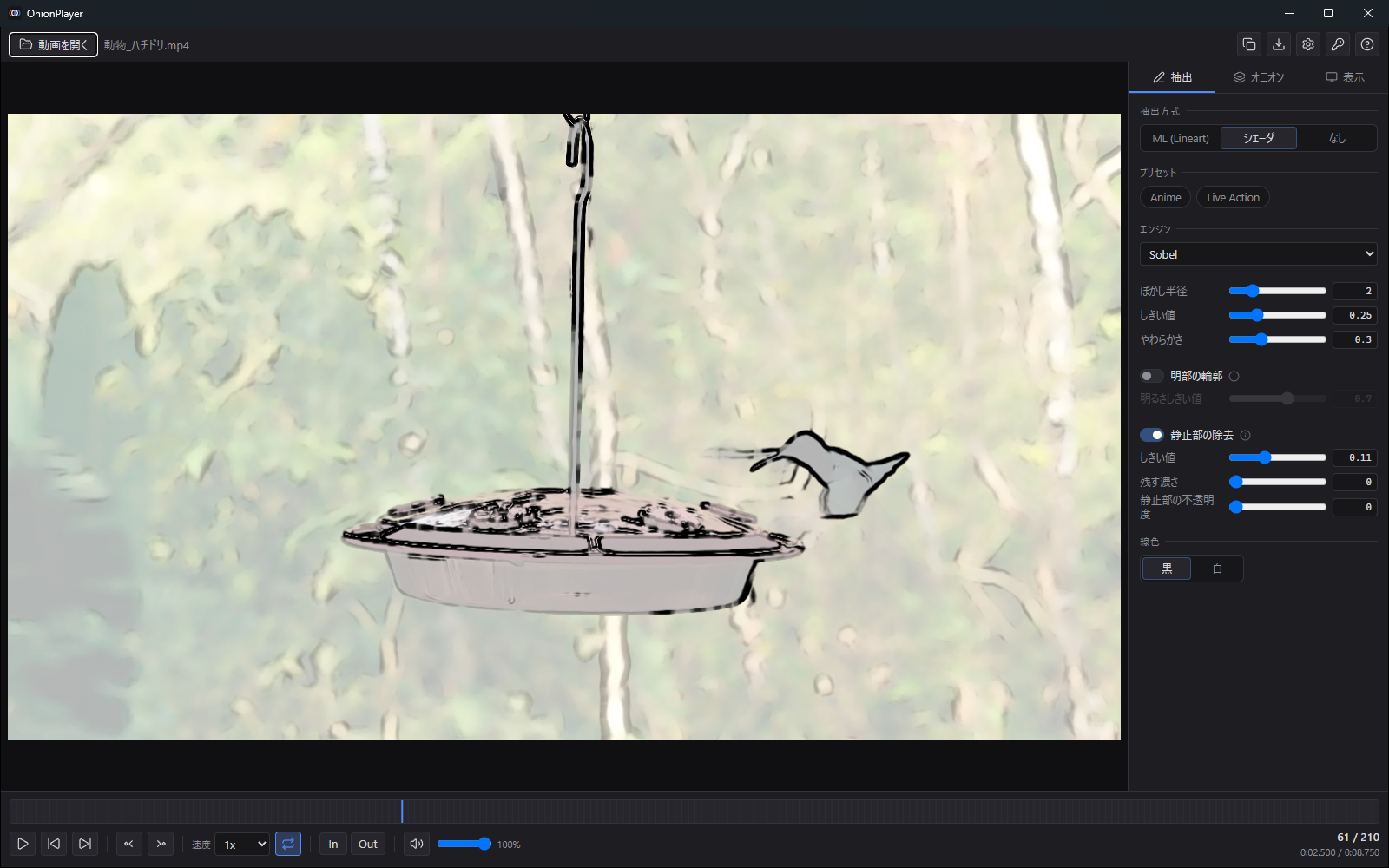The height and width of the screenshot is (868, 1389).
Task: Step back one frame icon
Action: [x=128, y=844]
